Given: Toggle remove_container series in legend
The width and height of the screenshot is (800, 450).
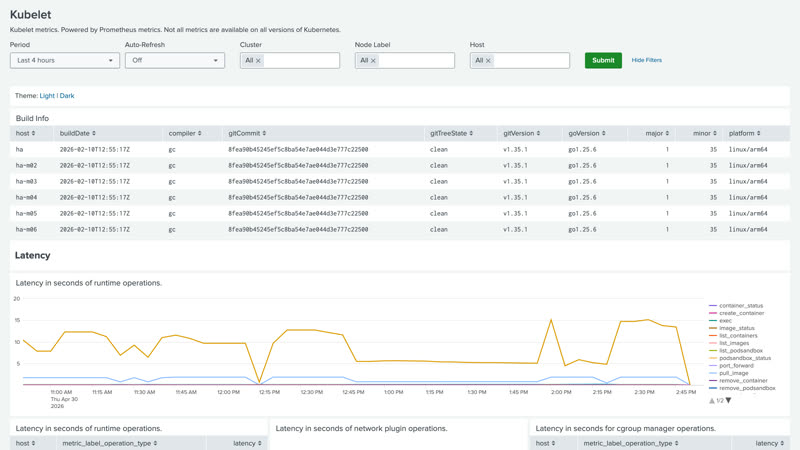Looking at the screenshot, I should coord(738,381).
